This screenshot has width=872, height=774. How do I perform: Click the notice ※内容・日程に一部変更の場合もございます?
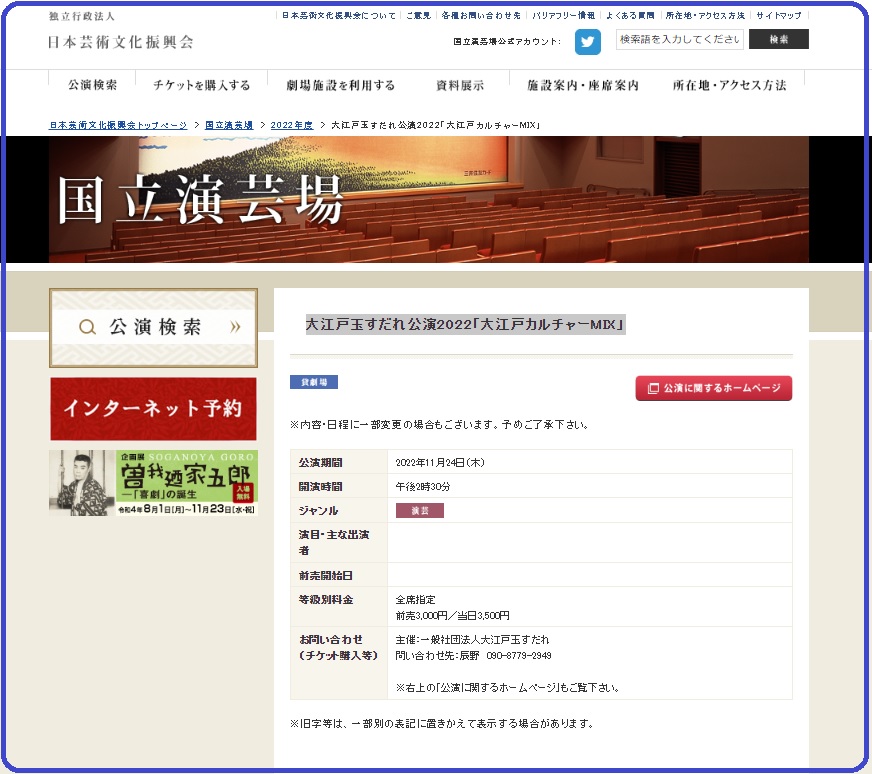[x=439, y=425]
